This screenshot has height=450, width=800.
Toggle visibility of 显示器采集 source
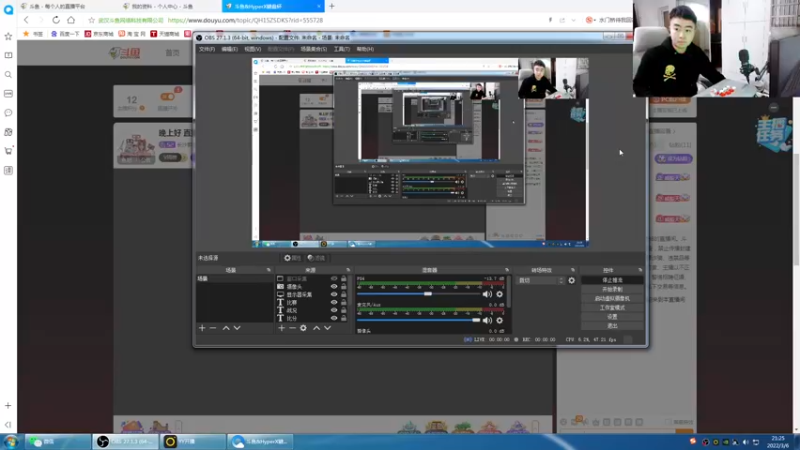(334, 294)
